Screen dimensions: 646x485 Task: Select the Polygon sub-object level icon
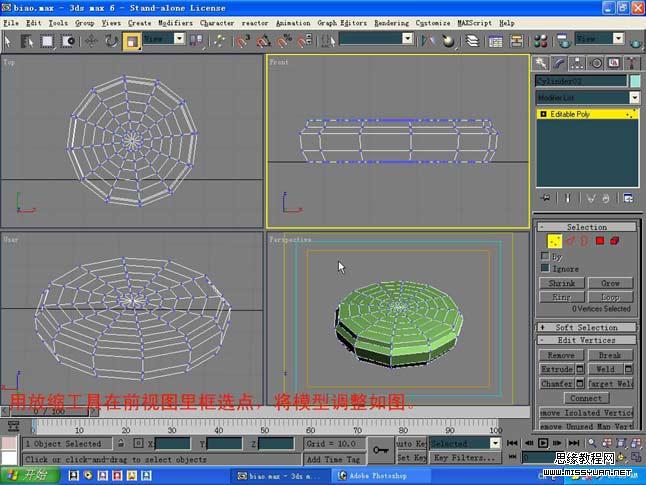pos(600,241)
